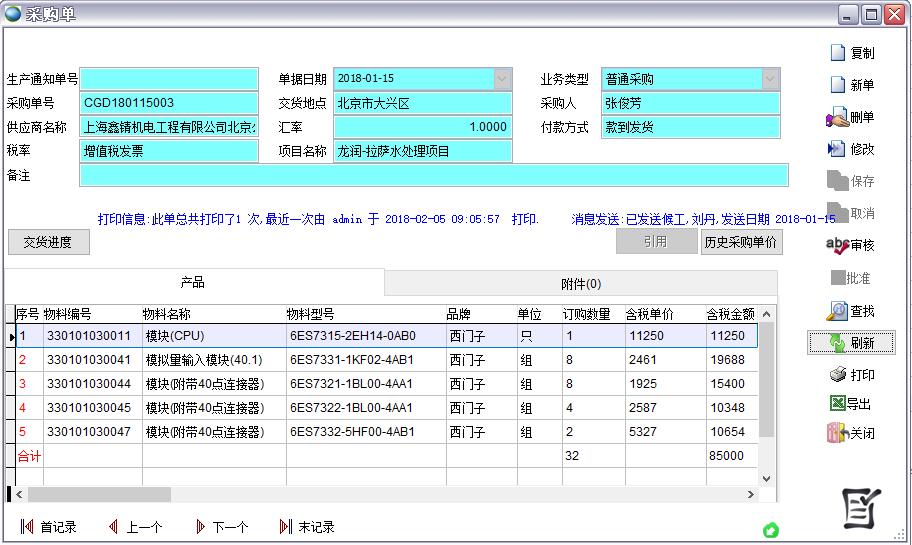This screenshot has width=912, height=545.
Task: Close the form using 关闭 icon
Action: pos(851,433)
